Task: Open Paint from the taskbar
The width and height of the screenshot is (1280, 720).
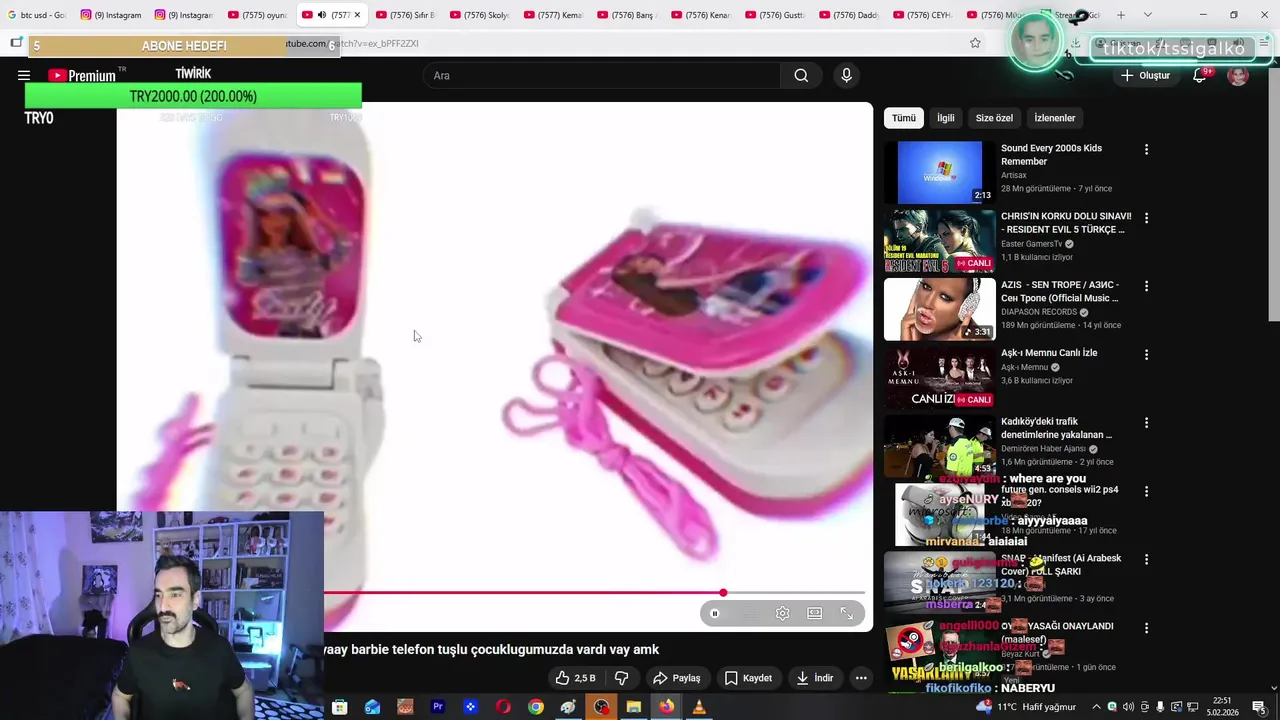Action: pos(568,707)
